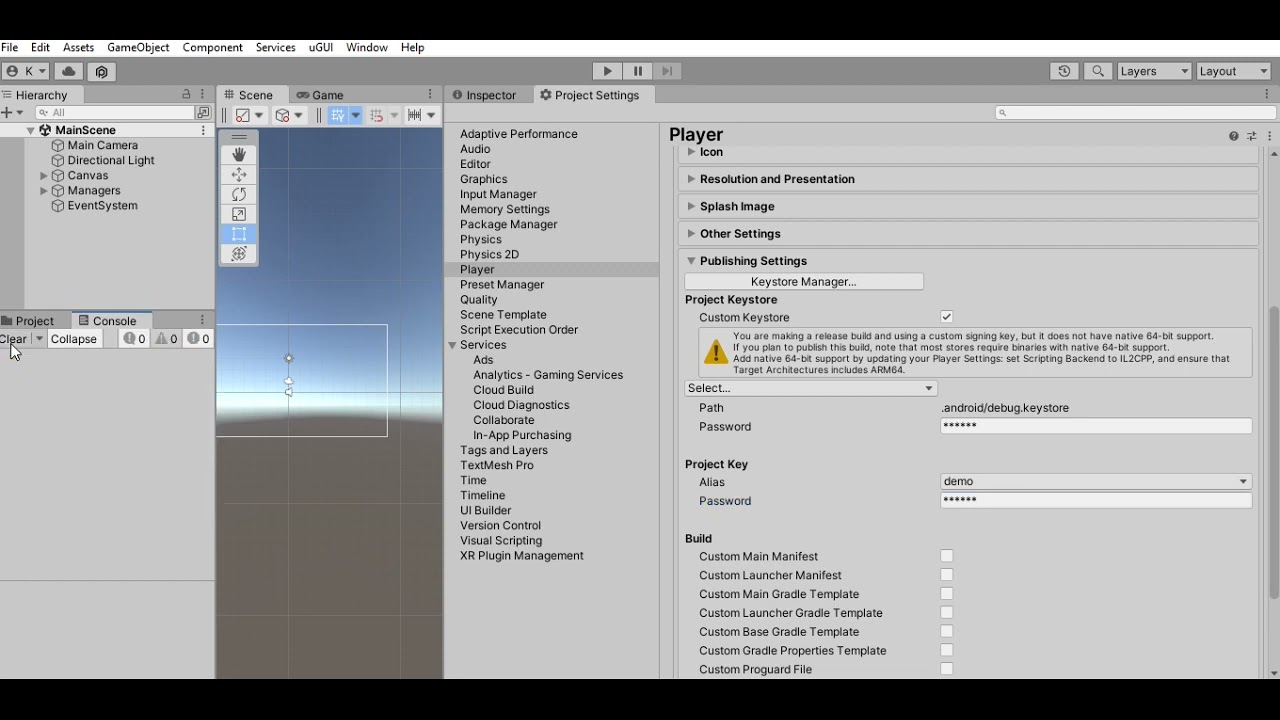Click the Hierarchy search-by-type icon
Image resolution: width=1280 pixels, height=720 pixels.
tap(203, 113)
